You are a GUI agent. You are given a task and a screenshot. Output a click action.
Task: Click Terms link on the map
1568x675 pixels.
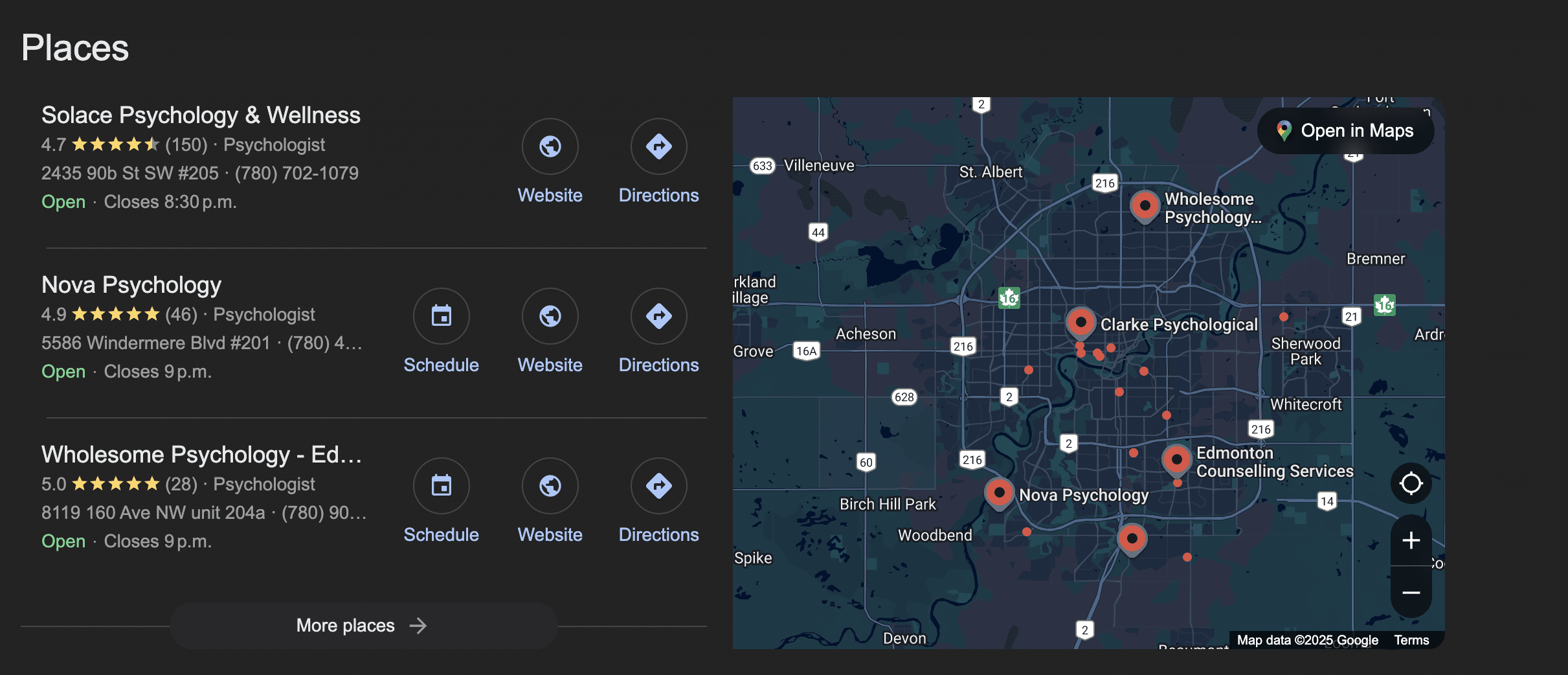pyautogui.click(x=1411, y=640)
